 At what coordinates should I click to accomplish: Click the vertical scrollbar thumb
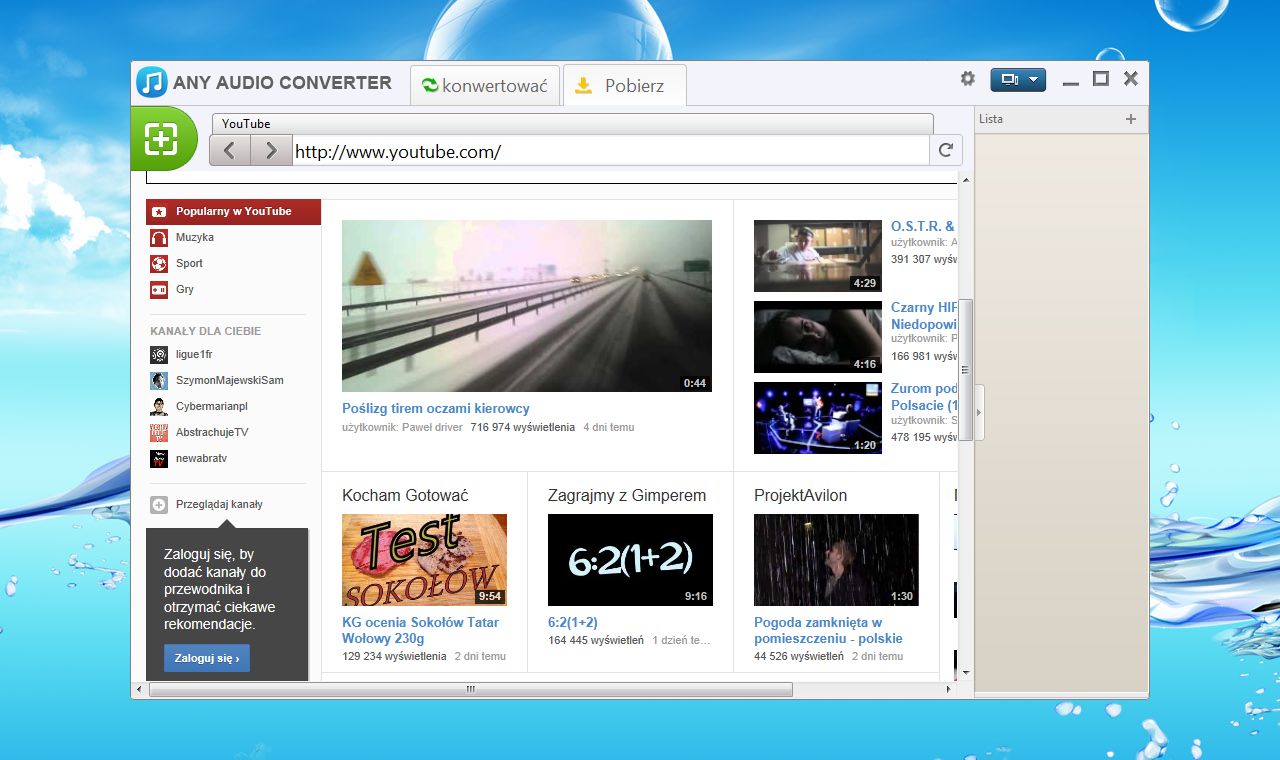pos(965,370)
